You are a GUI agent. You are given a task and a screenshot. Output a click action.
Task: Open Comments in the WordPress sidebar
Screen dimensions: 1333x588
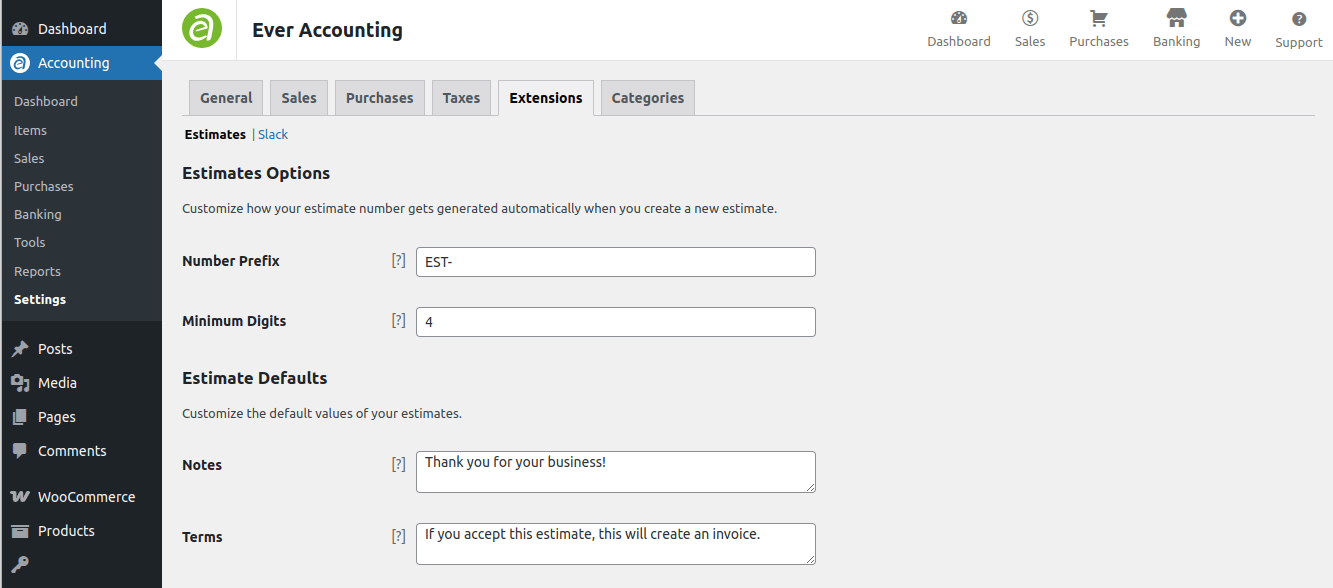click(x=81, y=451)
